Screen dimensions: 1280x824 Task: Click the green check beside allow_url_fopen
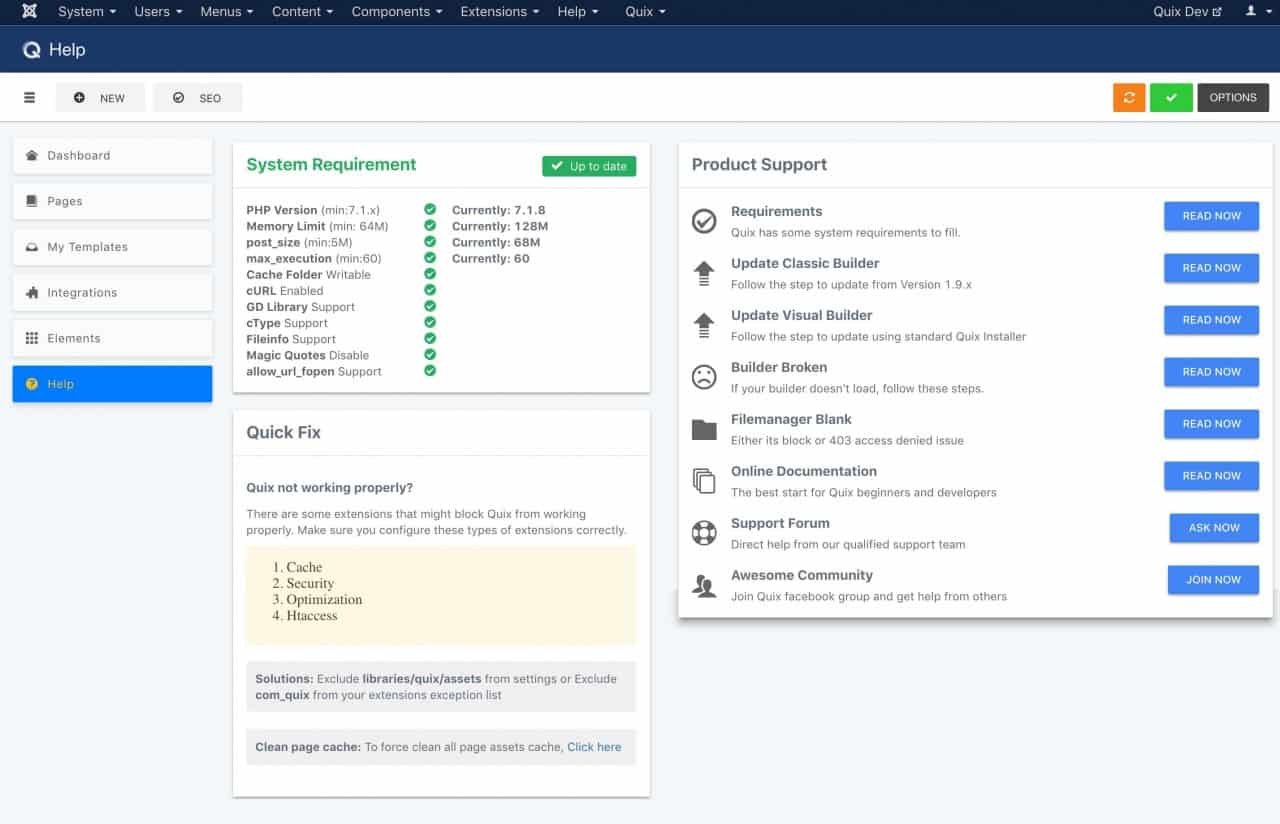(430, 371)
